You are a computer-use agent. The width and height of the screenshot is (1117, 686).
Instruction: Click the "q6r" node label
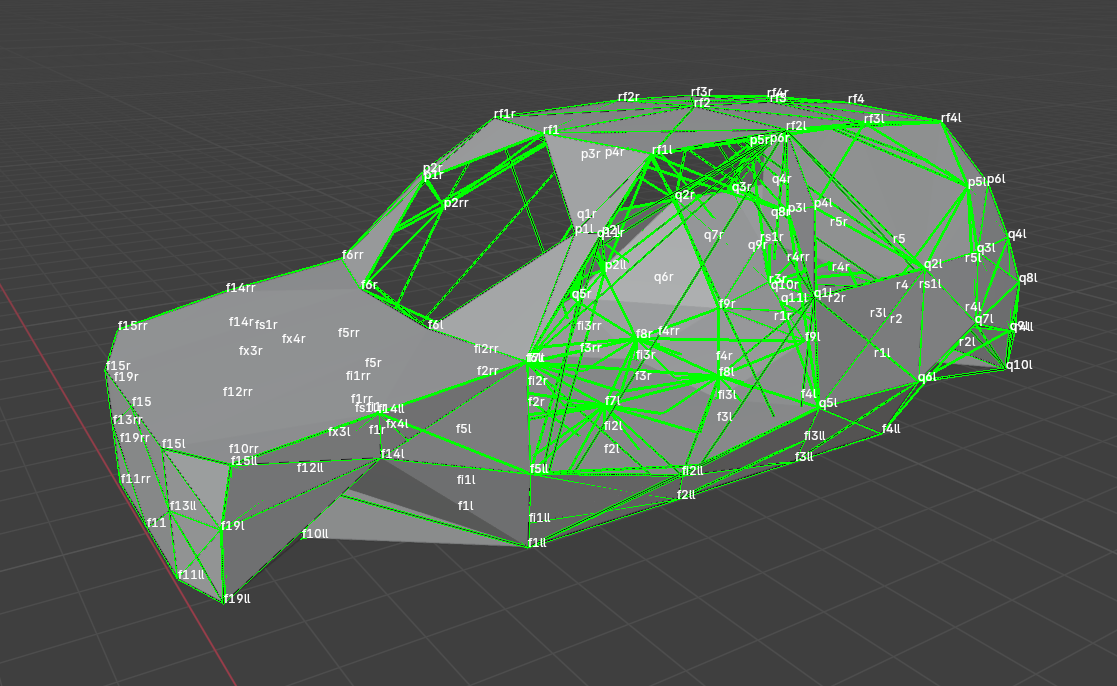(x=664, y=277)
